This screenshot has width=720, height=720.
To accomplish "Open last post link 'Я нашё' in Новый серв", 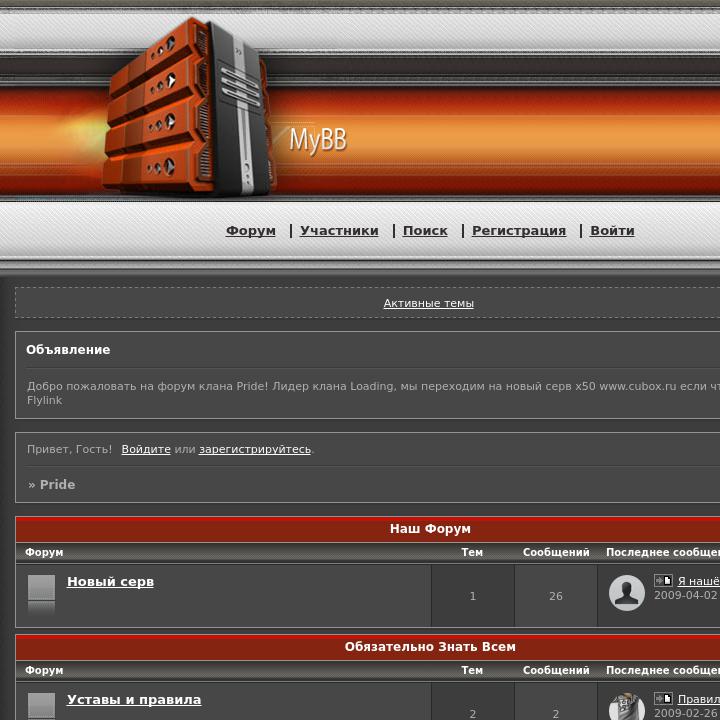I will [x=698, y=581].
